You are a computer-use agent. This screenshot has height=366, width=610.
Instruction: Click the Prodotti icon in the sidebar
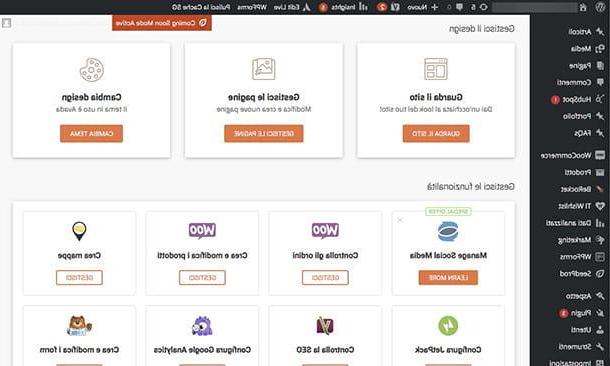[x=600, y=172]
